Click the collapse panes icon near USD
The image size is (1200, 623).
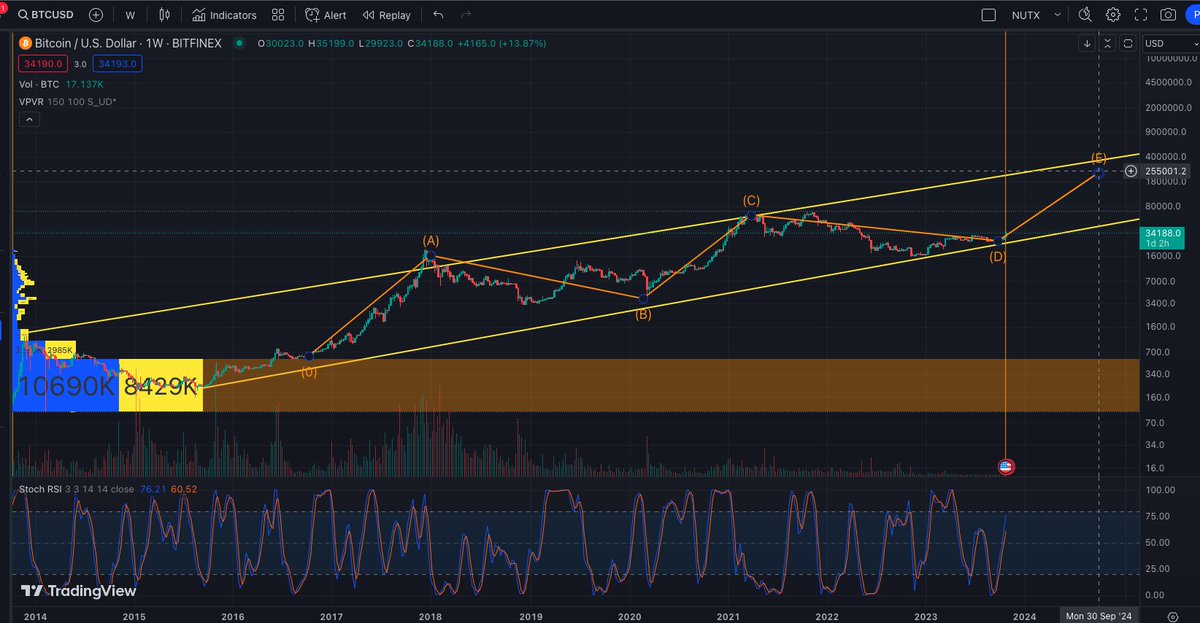coord(1108,43)
